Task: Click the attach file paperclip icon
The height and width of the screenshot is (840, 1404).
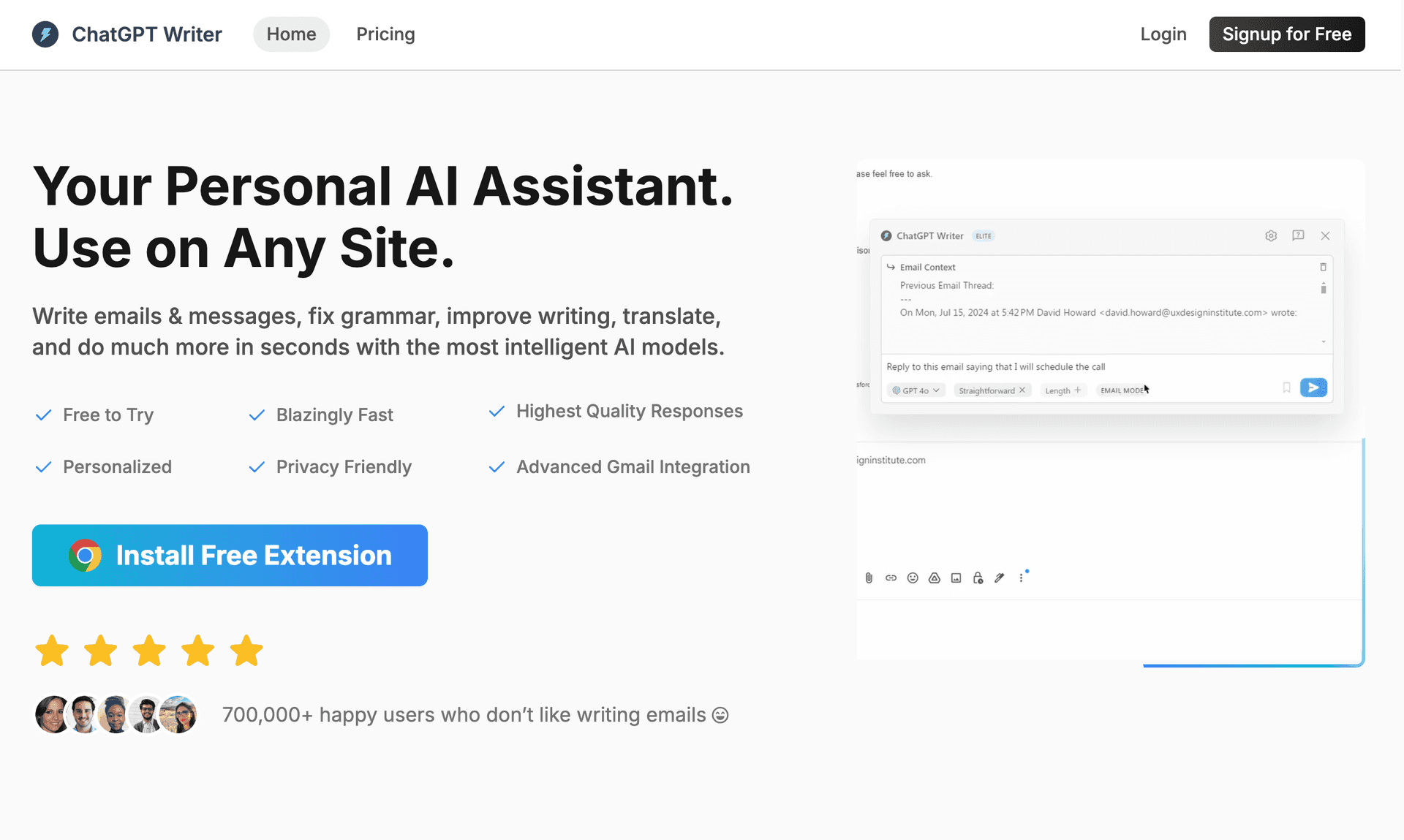Action: point(869,578)
